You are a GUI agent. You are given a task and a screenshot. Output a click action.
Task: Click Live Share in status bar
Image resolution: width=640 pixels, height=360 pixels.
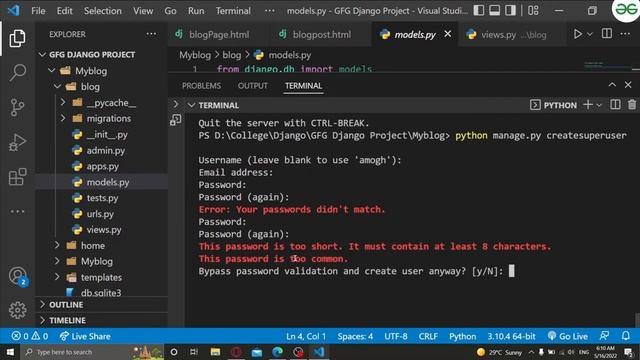[x=85, y=336]
